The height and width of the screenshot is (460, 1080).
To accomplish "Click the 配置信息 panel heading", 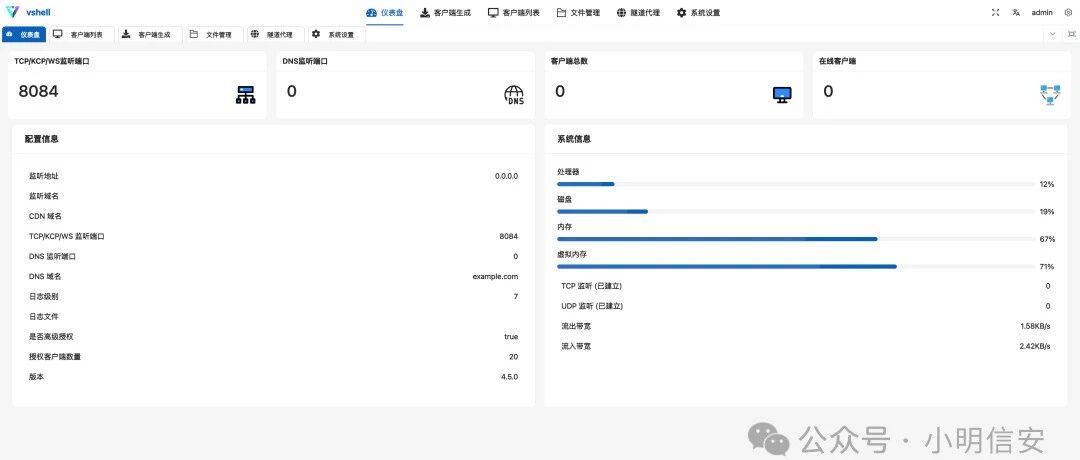I will pos(41,139).
